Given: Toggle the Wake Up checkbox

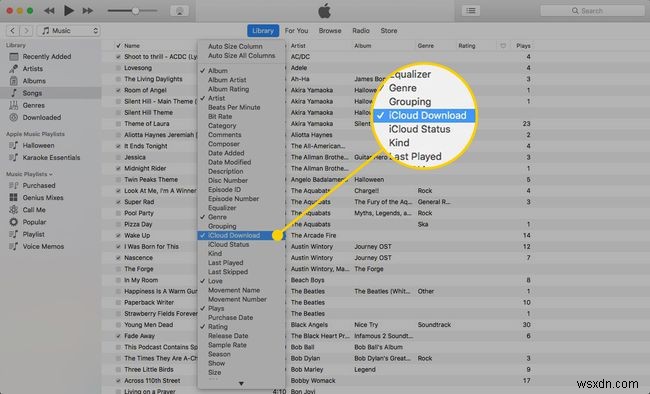Looking at the screenshot, I should coord(118,236).
